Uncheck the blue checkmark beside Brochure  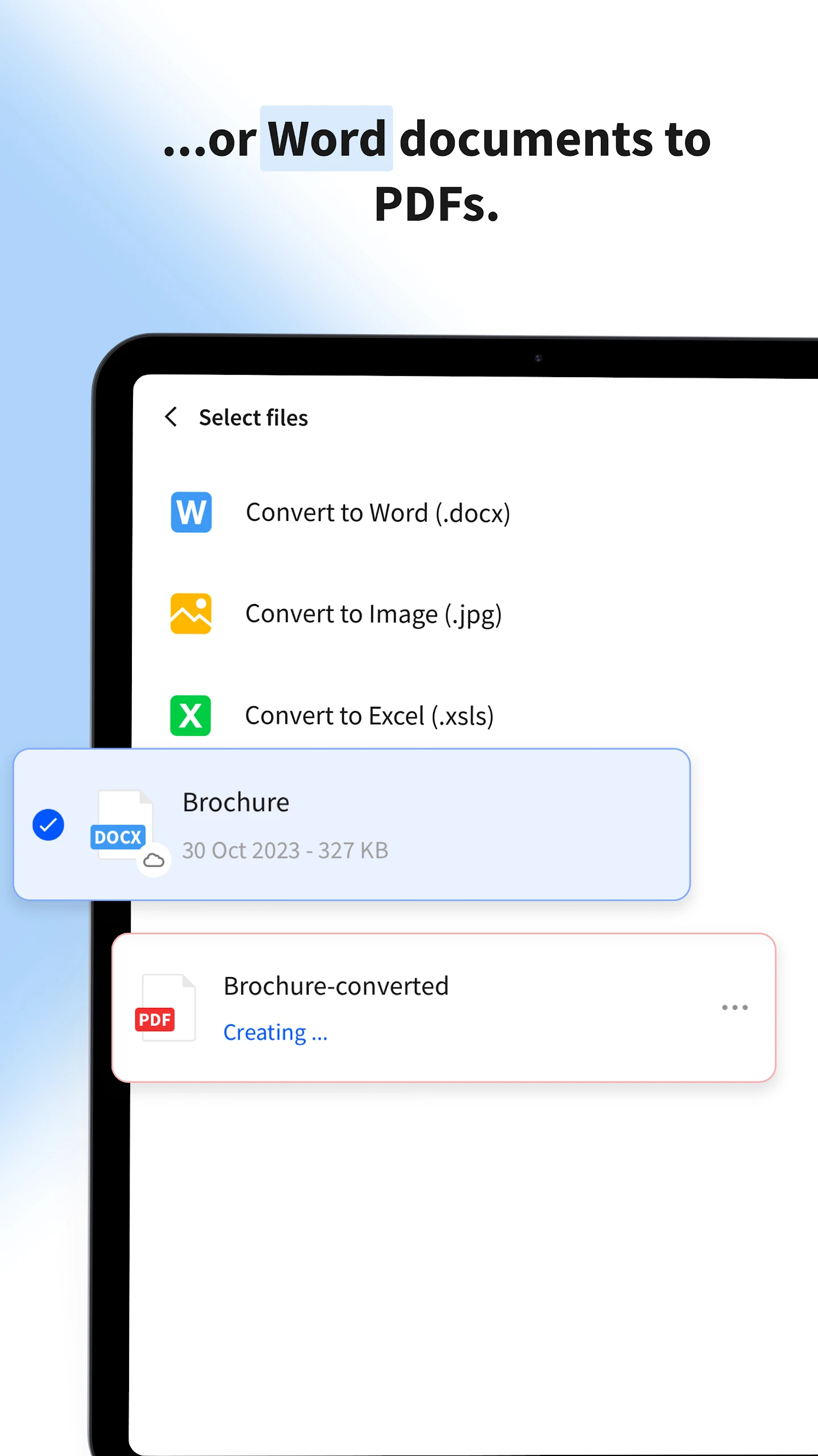click(48, 825)
